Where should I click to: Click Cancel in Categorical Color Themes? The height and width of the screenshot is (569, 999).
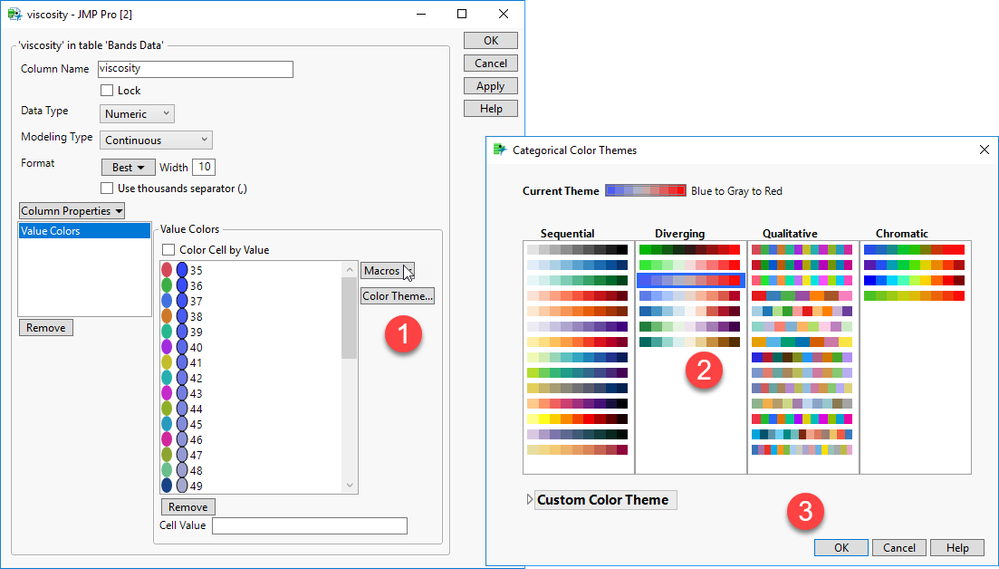coord(899,547)
